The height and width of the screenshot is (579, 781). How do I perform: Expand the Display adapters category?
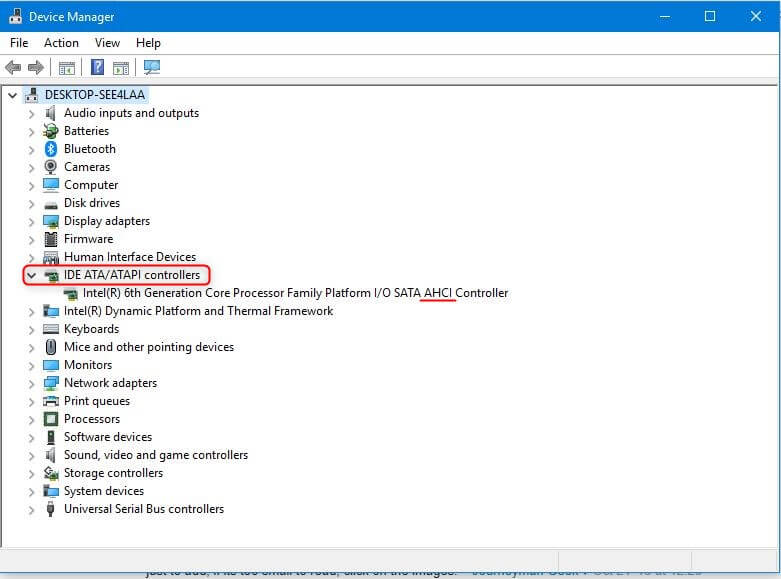coord(32,221)
